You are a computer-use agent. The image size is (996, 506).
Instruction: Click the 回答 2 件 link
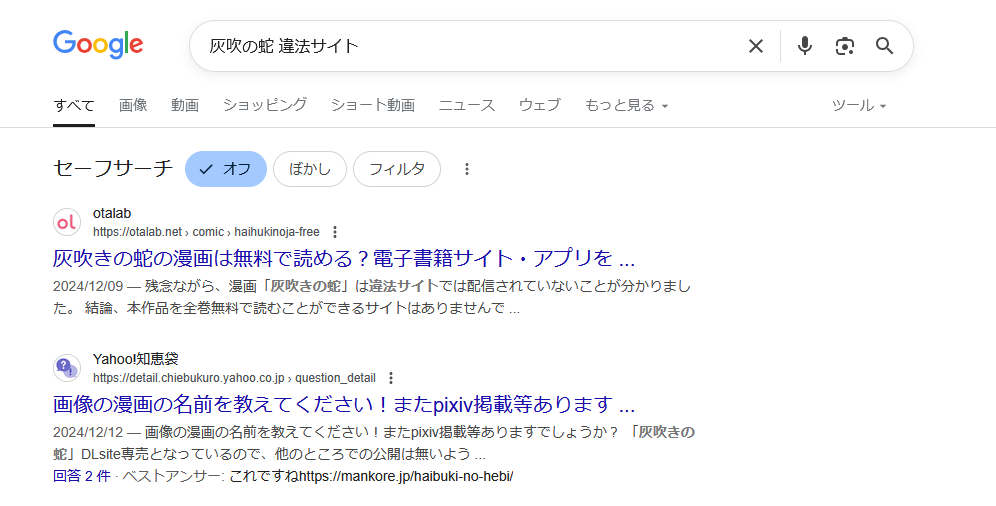point(82,476)
